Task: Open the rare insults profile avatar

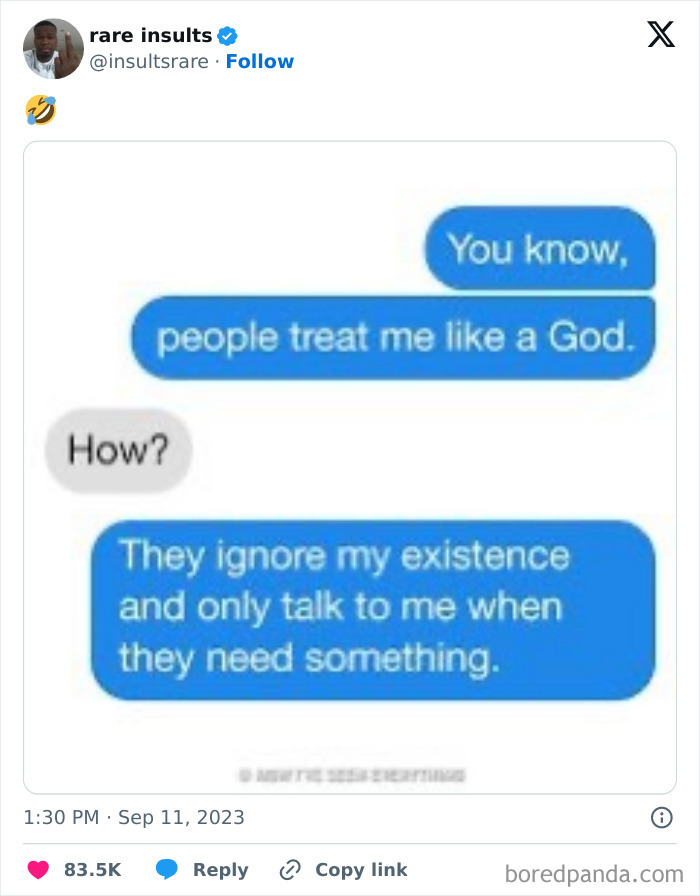Action: click(x=53, y=49)
